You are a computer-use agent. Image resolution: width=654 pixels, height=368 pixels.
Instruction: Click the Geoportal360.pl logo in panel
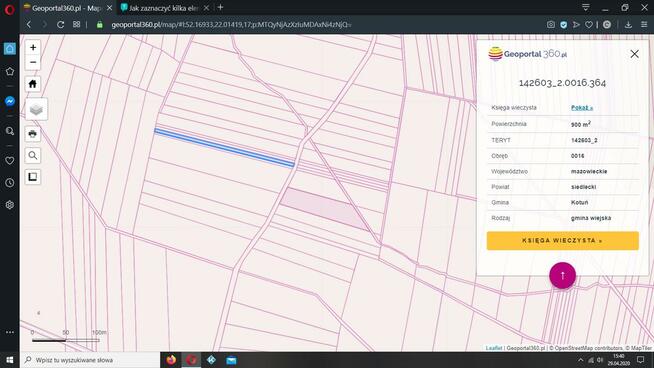528,54
